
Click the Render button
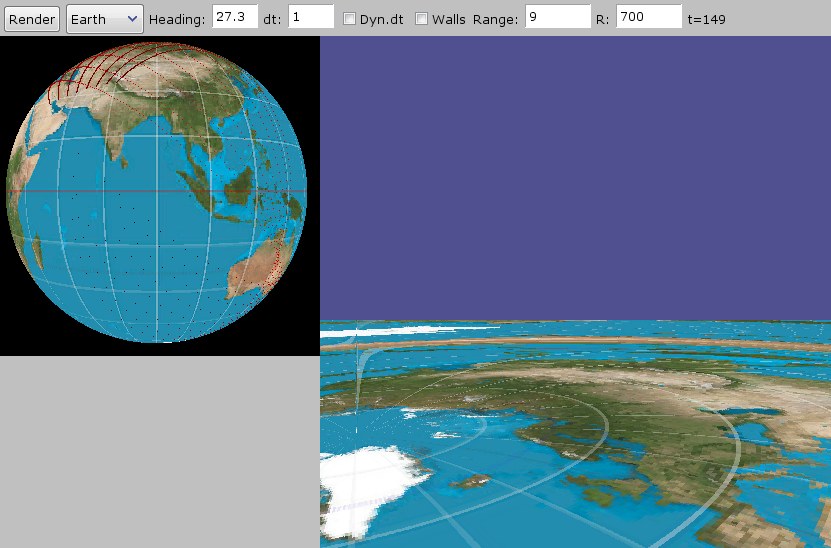tap(32, 19)
